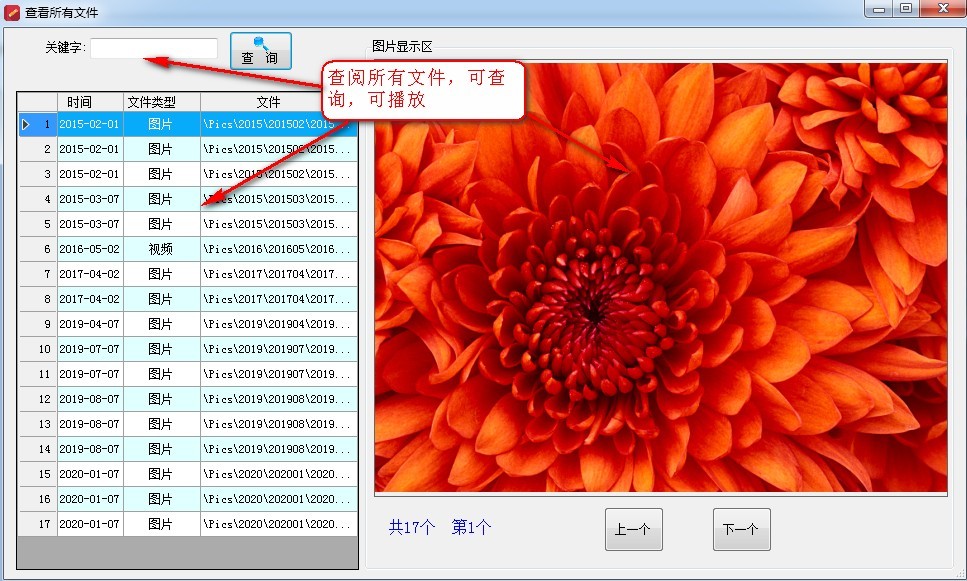Screen dimensions: 967x581
Task: Click the 文件类型 column header
Action: (162, 102)
